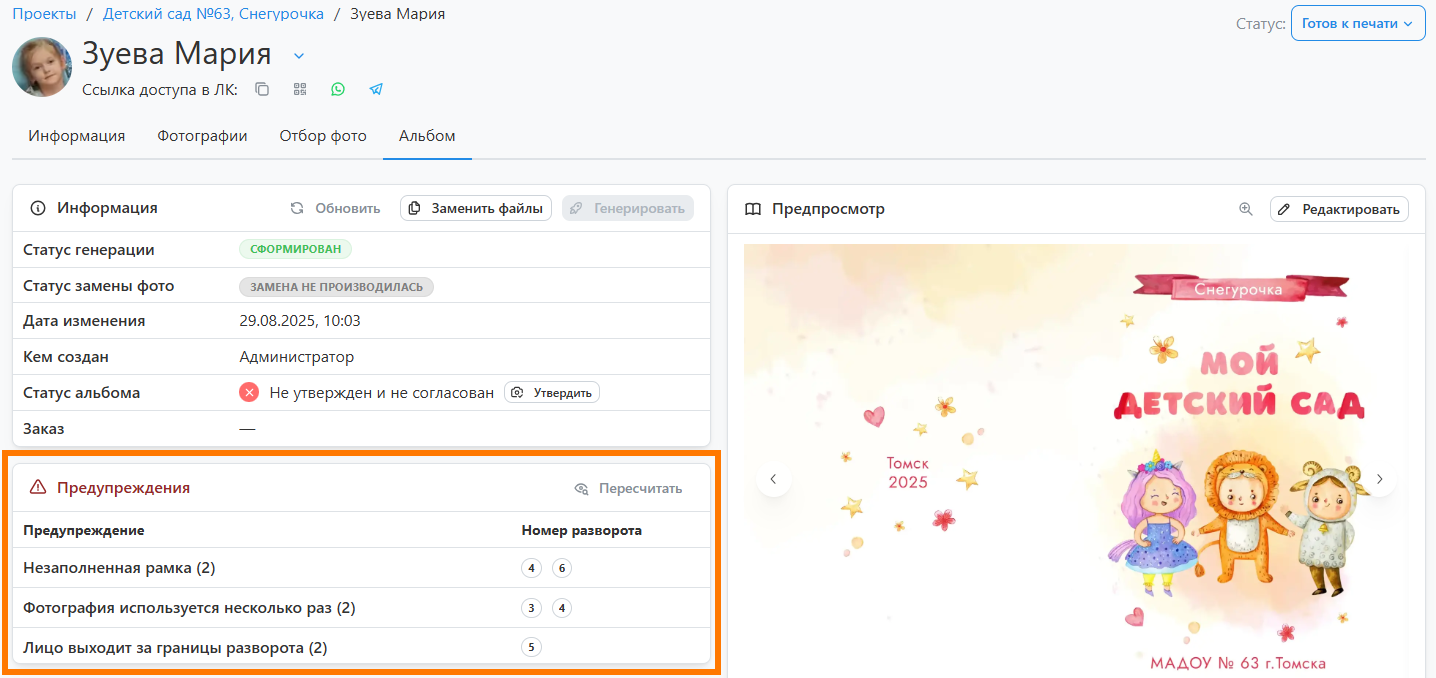Open spread 5 from face boundary warning
The width and height of the screenshot is (1436, 678).
[531, 647]
